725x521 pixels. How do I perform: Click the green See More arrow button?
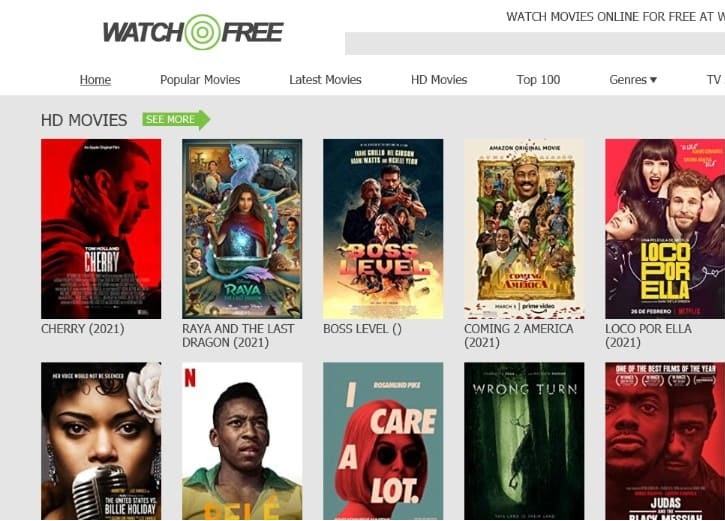(176, 120)
